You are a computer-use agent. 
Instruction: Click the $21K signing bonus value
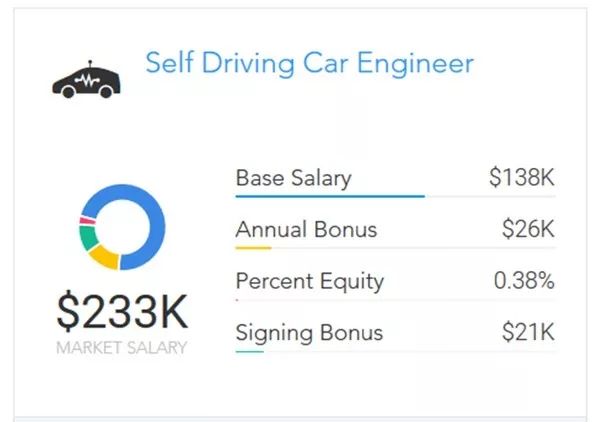coord(528,333)
